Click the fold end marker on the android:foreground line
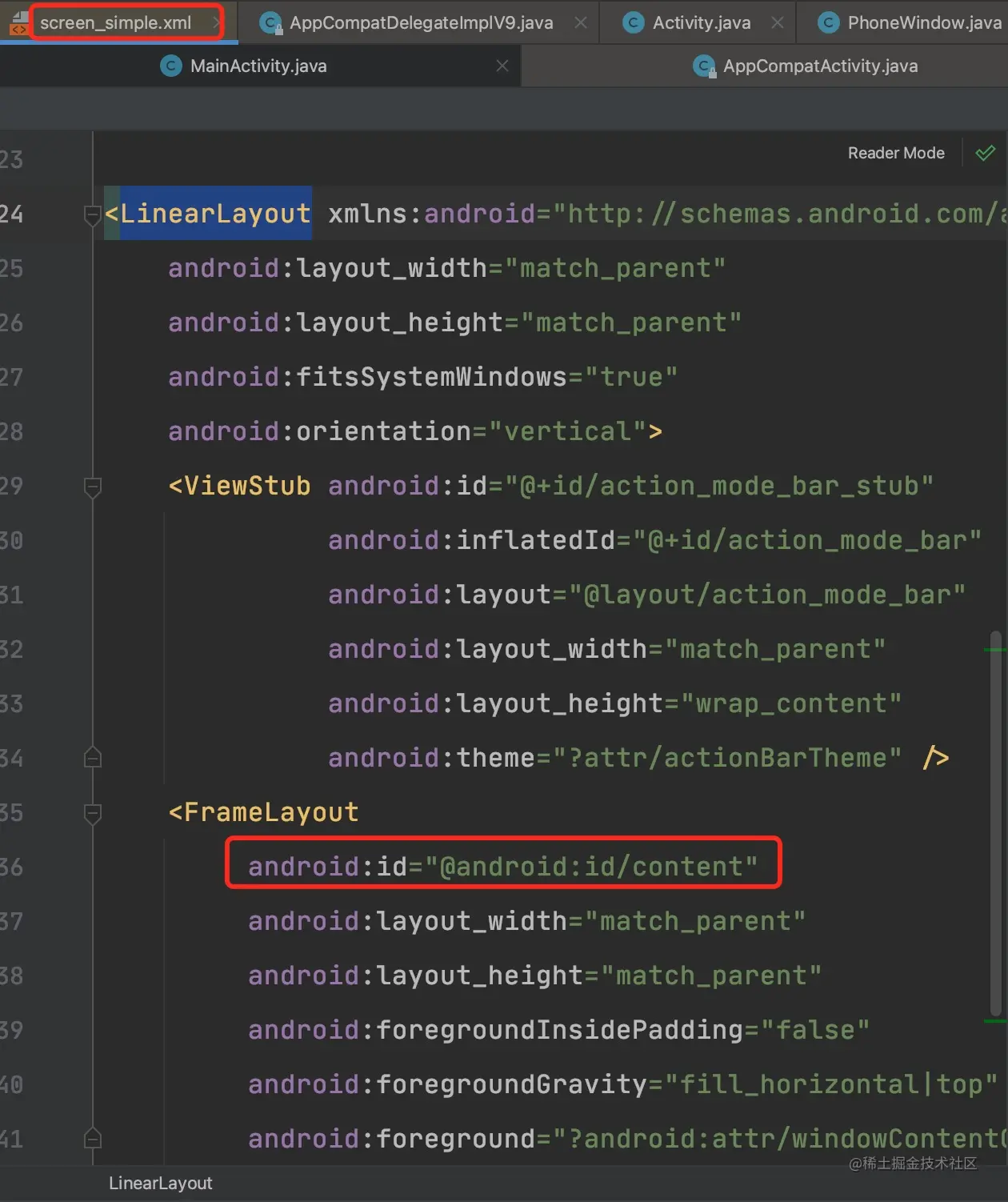1008x1202 pixels. pyautogui.click(x=93, y=1138)
